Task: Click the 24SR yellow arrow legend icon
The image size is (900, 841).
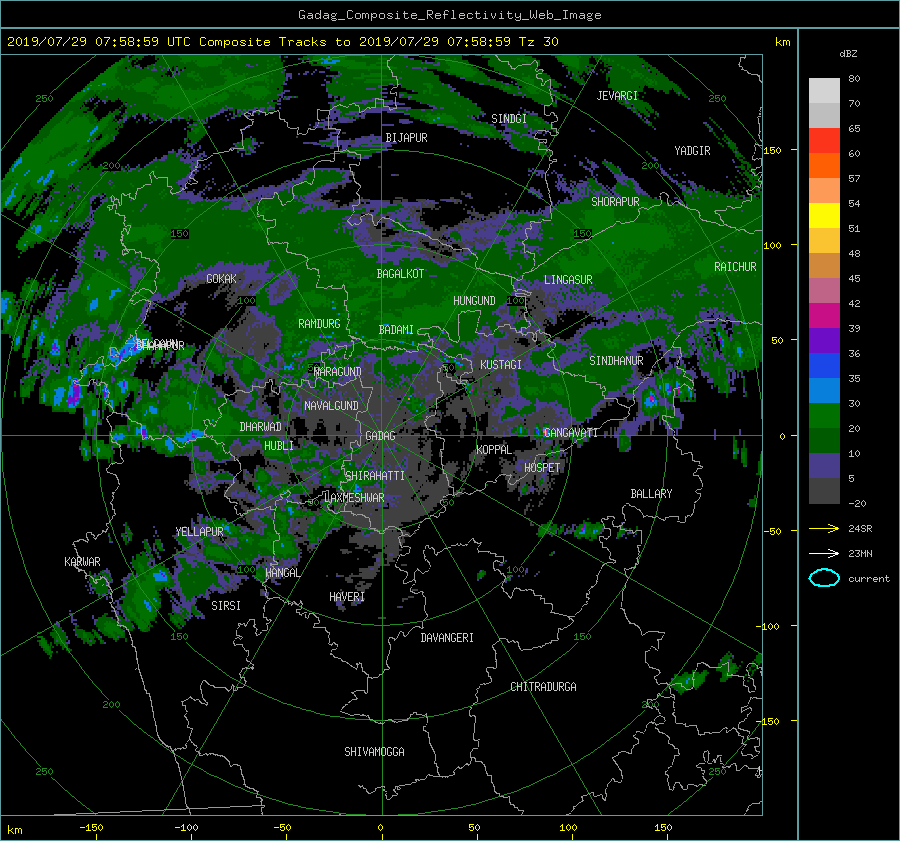Action: (x=824, y=528)
